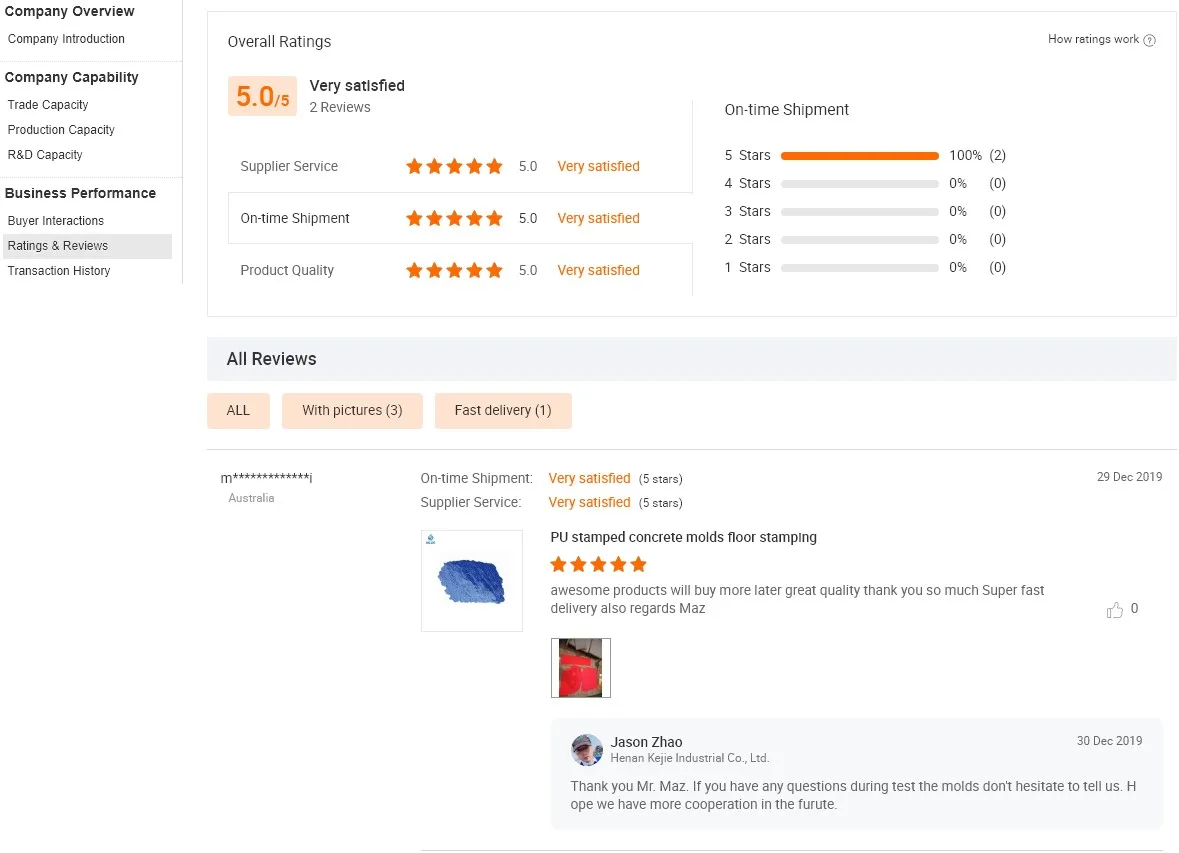Click the thumbs-up like icon on review

click(1114, 610)
